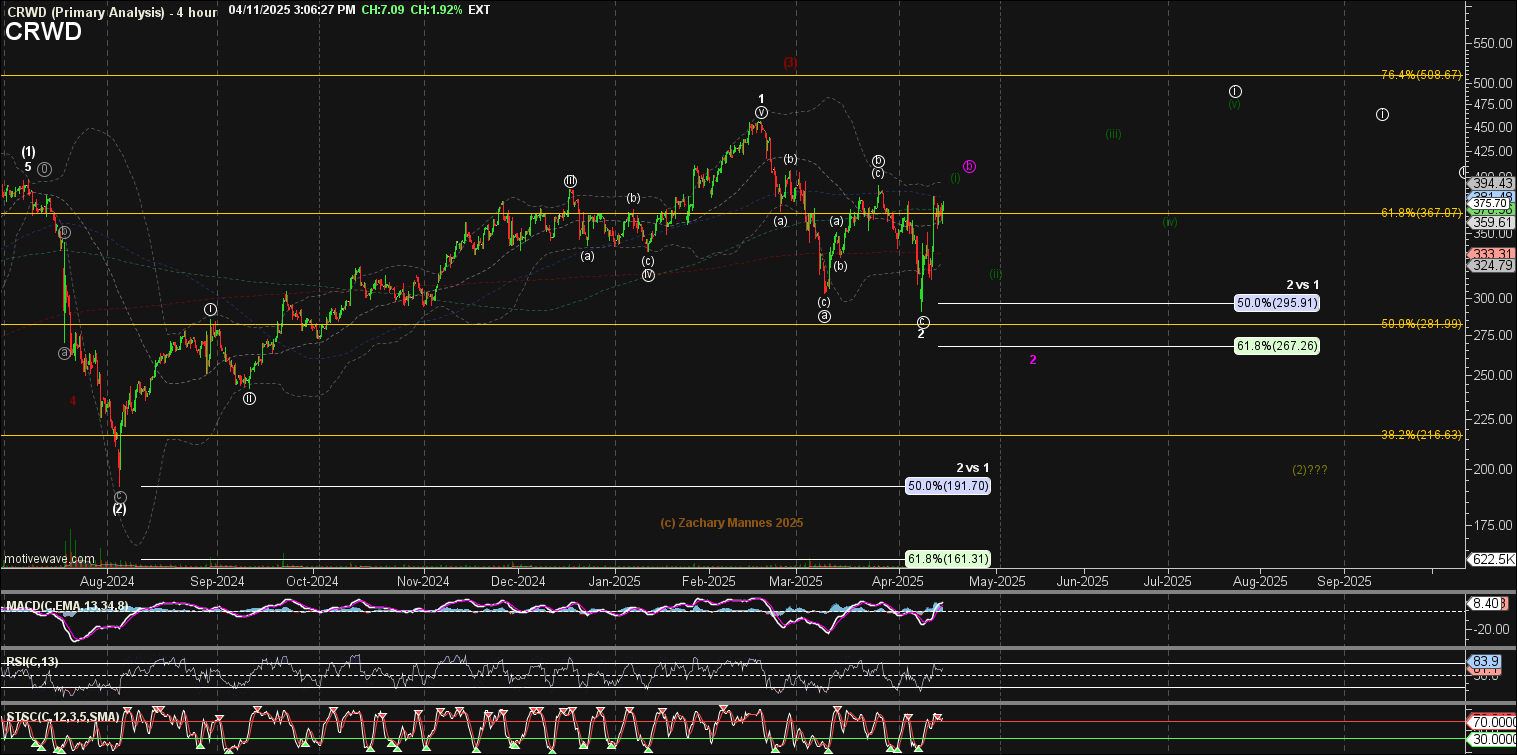Click '2 vs 1' above the 50.0%(295.91) label

1302,285
